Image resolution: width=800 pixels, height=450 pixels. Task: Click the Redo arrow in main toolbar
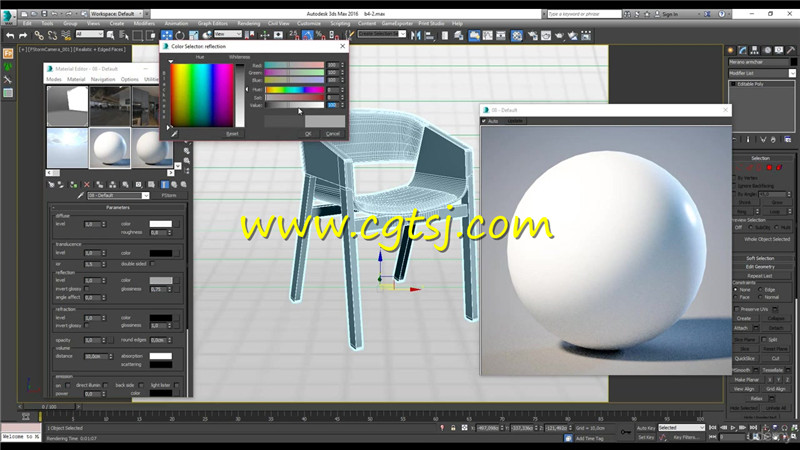[23, 35]
